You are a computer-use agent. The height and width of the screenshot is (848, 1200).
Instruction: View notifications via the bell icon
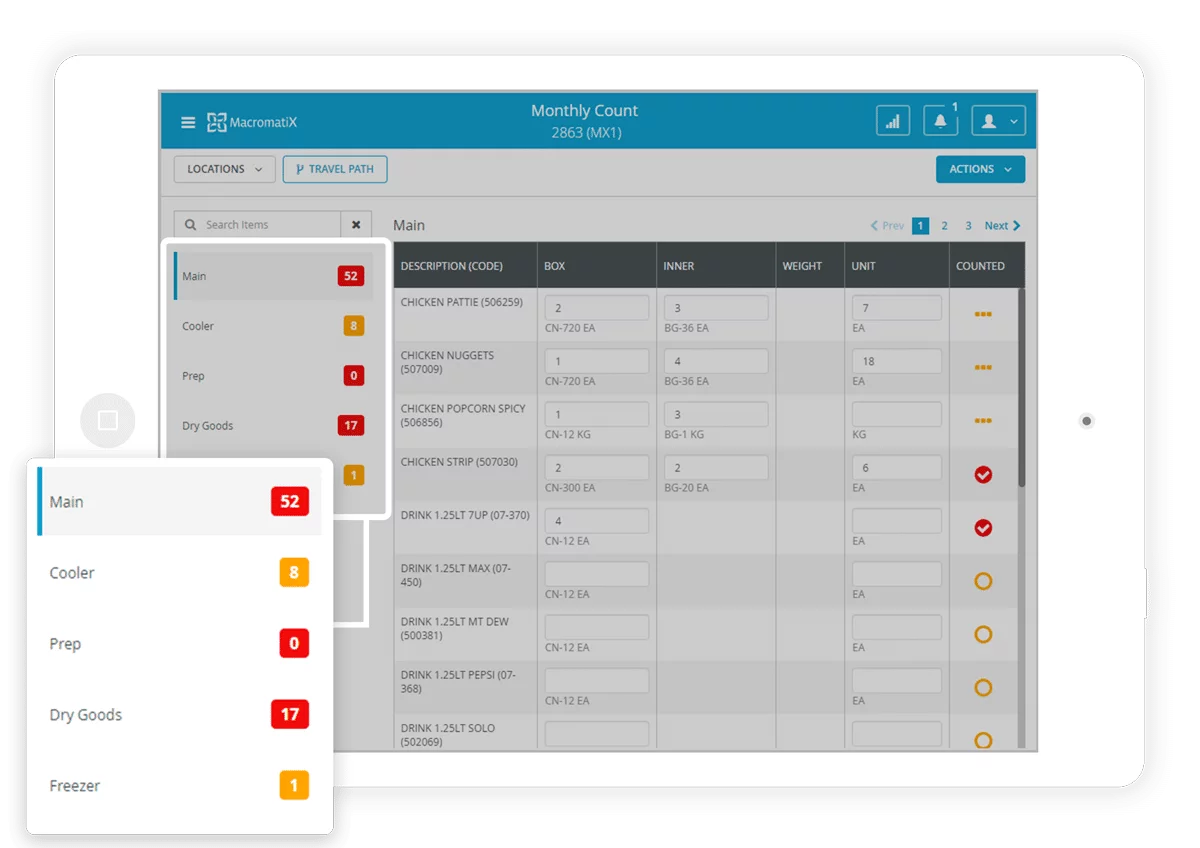tap(940, 120)
